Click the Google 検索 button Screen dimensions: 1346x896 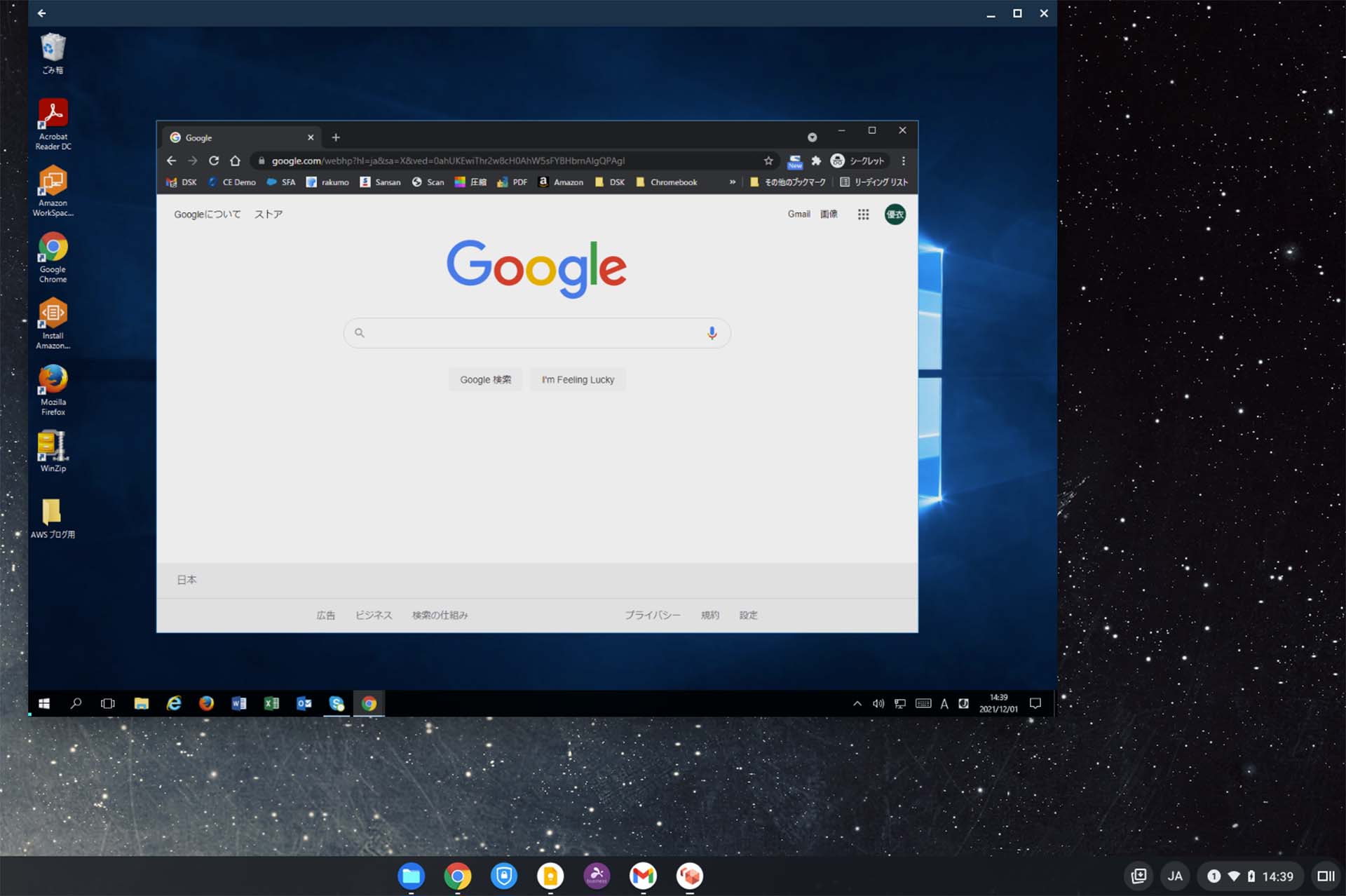pos(485,379)
